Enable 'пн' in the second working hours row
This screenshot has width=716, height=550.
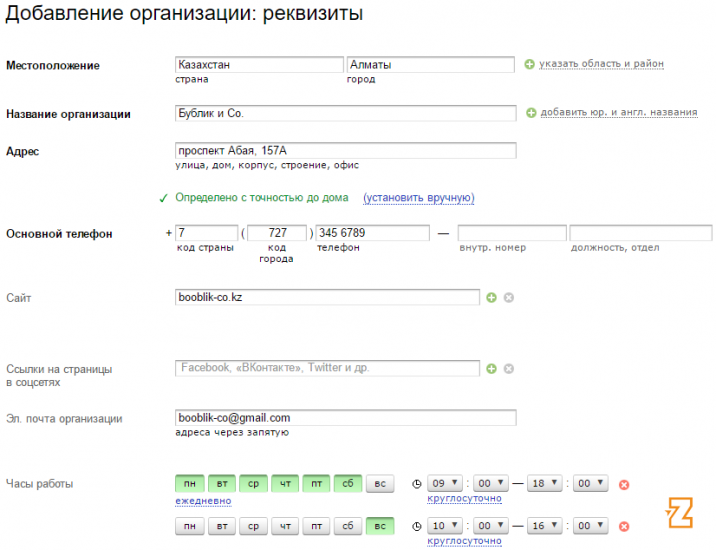(190, 526)
